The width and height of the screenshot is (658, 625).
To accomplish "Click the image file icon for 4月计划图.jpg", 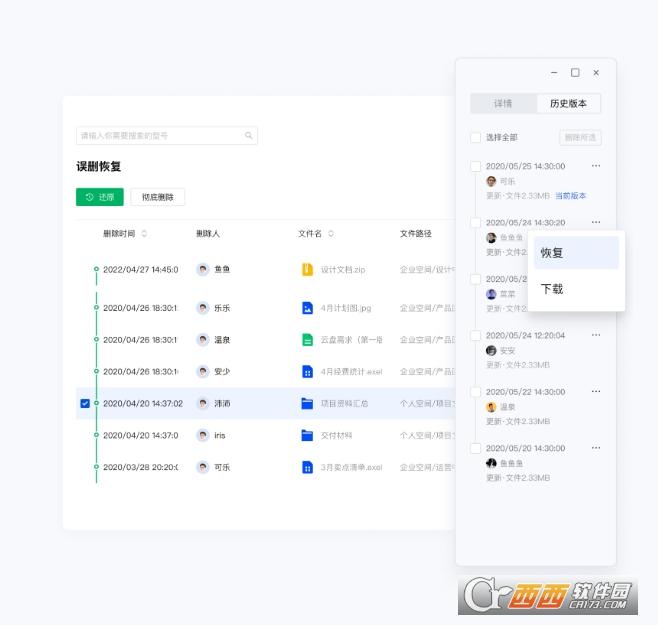I will pyautogui.click(x=307, y=308).
